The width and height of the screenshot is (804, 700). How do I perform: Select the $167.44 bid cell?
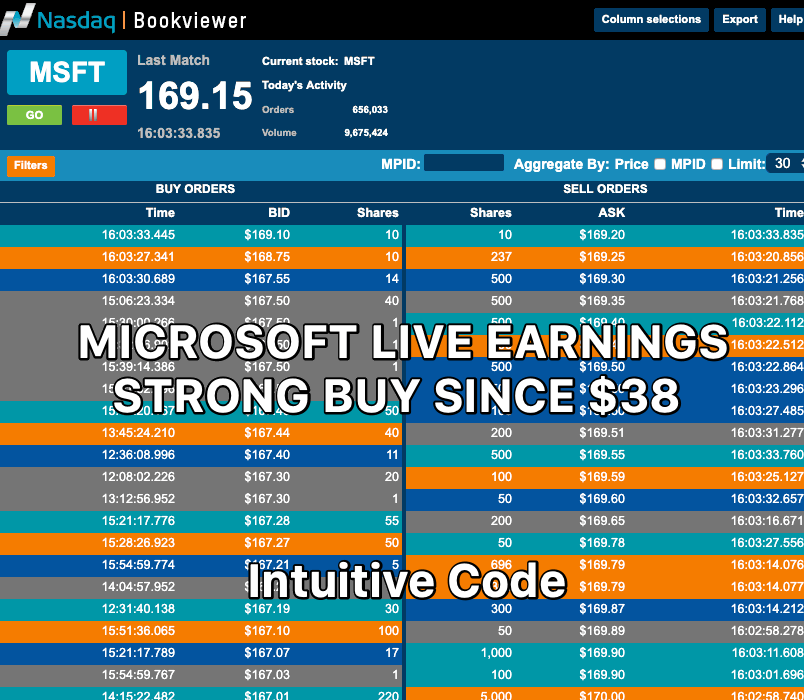[x=267, y=433]
